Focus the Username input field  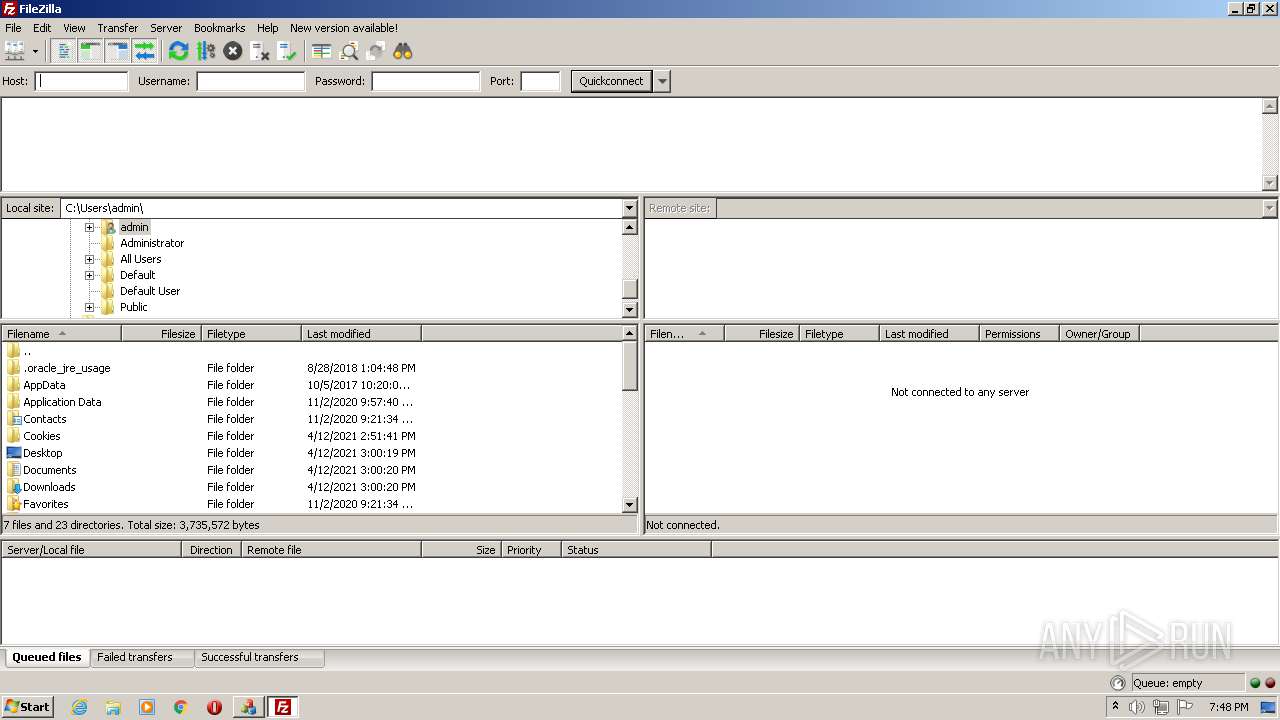250,81
